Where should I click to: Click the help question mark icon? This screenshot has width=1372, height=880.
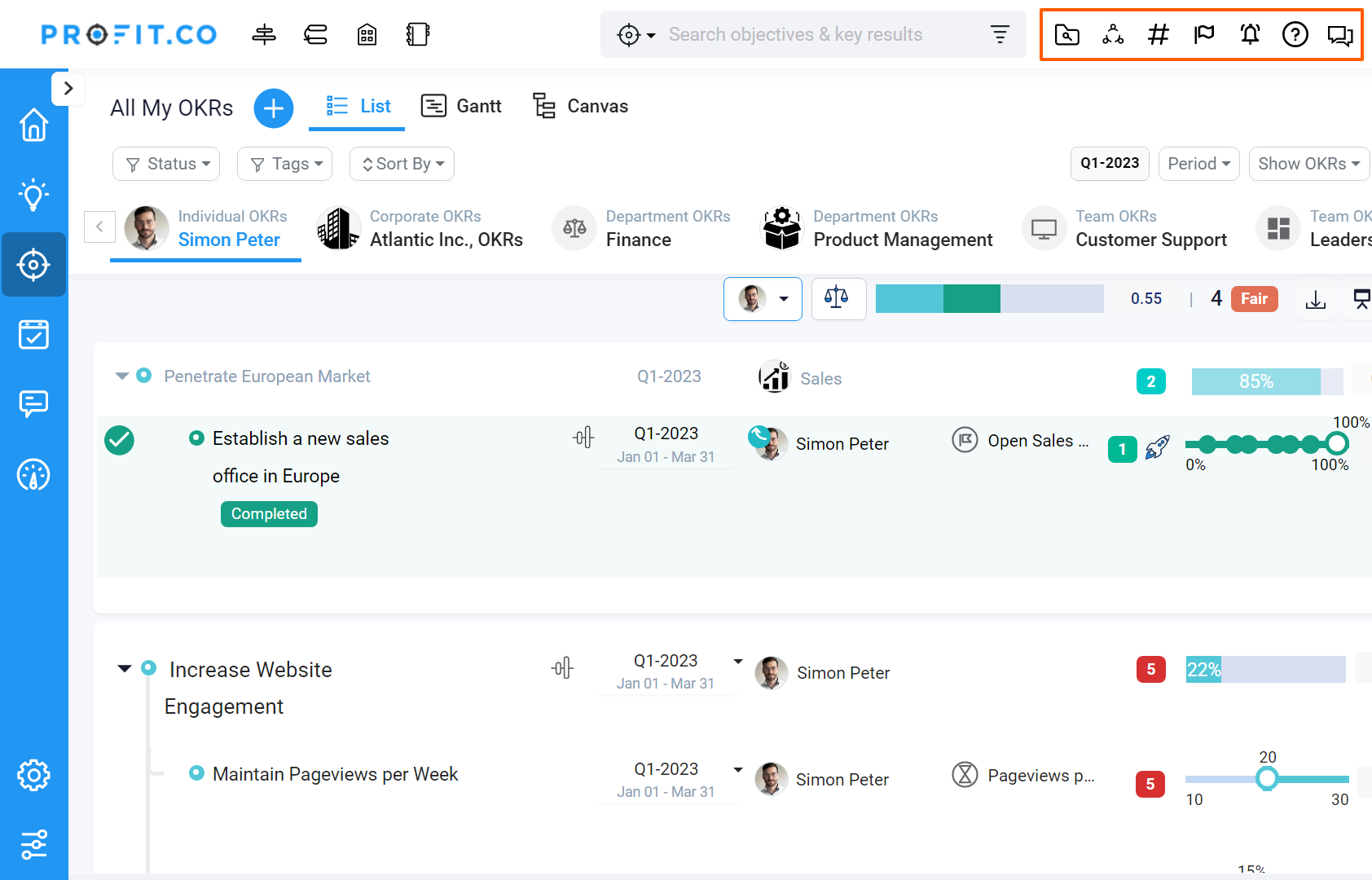tap(1295, 34)
